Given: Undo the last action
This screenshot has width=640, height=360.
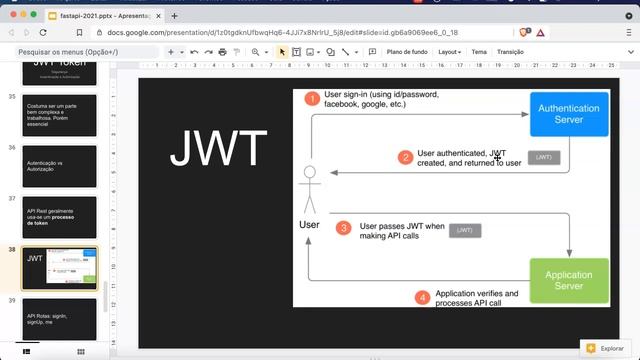Looking at the screenshot, I should 194,52.
